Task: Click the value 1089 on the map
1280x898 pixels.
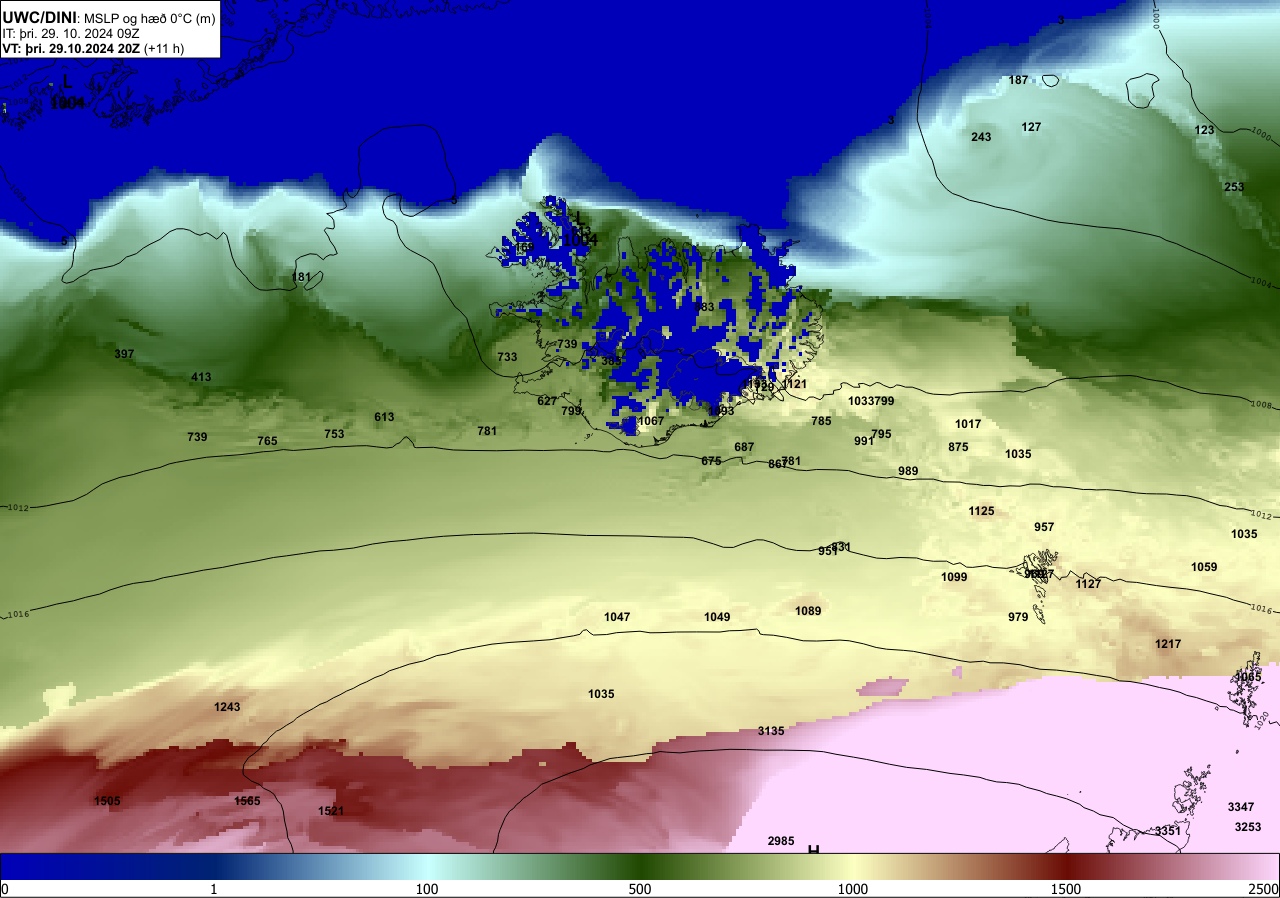Action: [808, 611]
